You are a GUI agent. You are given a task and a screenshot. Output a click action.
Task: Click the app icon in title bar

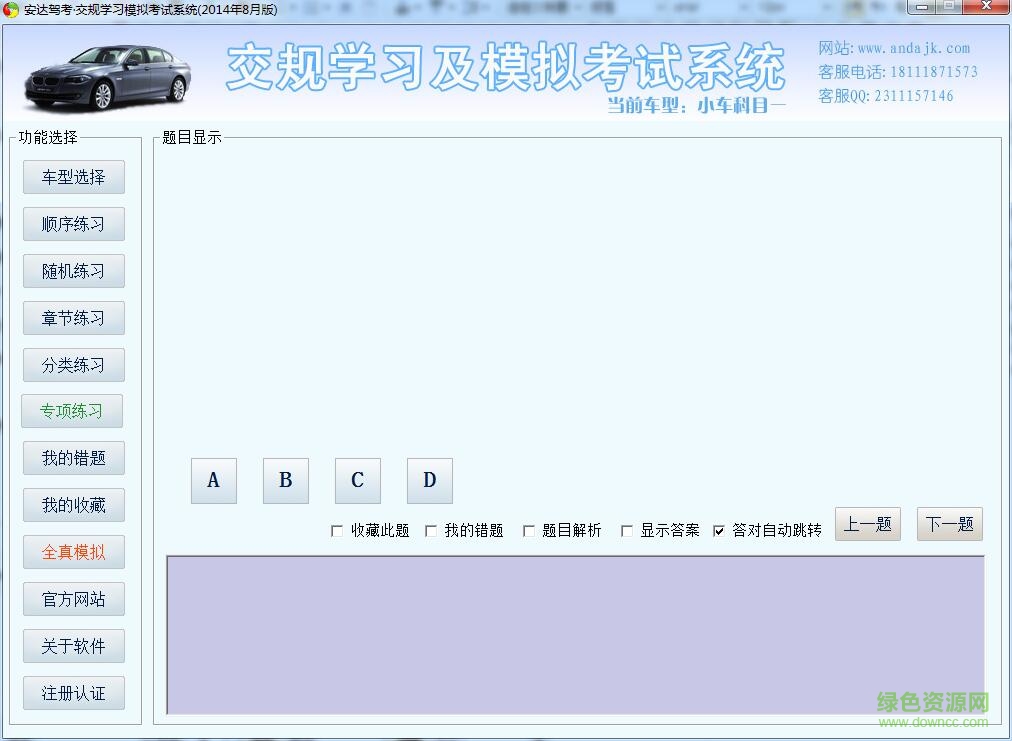click(x=10, y=9)
